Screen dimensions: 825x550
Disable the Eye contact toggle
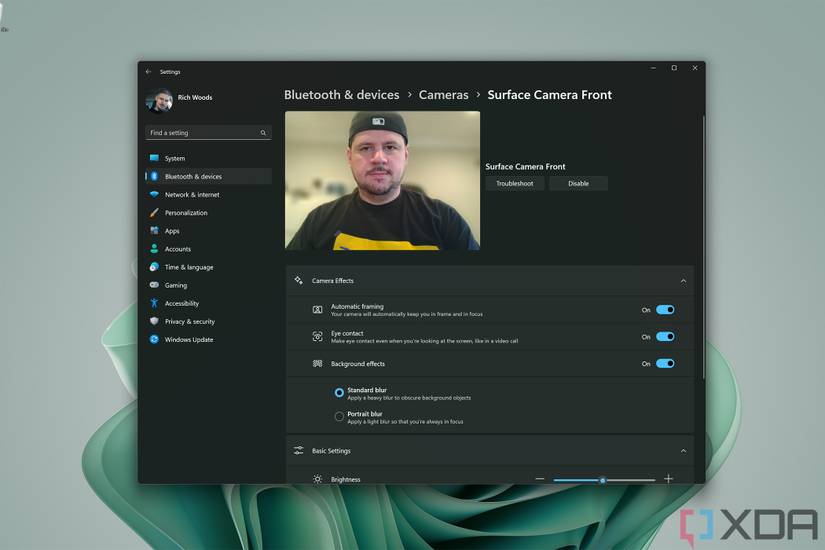pyautogui.click(x=665, y=337)
